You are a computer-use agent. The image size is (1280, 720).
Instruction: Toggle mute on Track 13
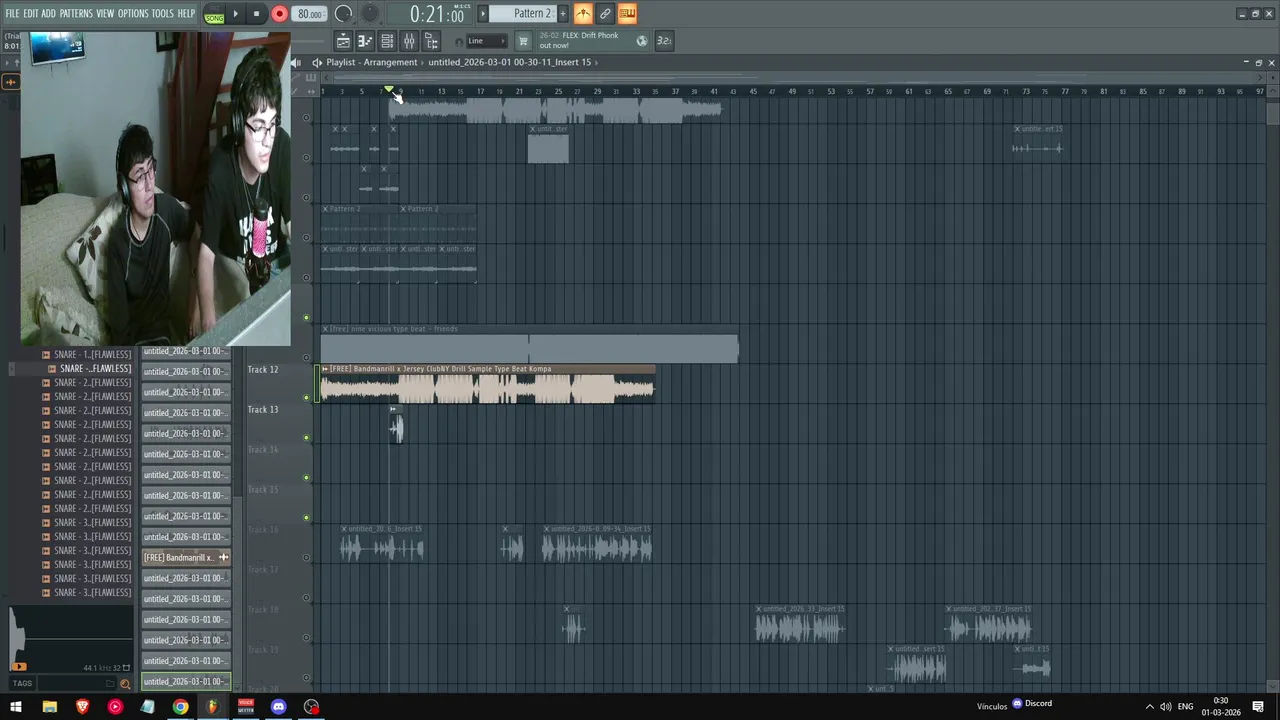[x=306, y=437]
